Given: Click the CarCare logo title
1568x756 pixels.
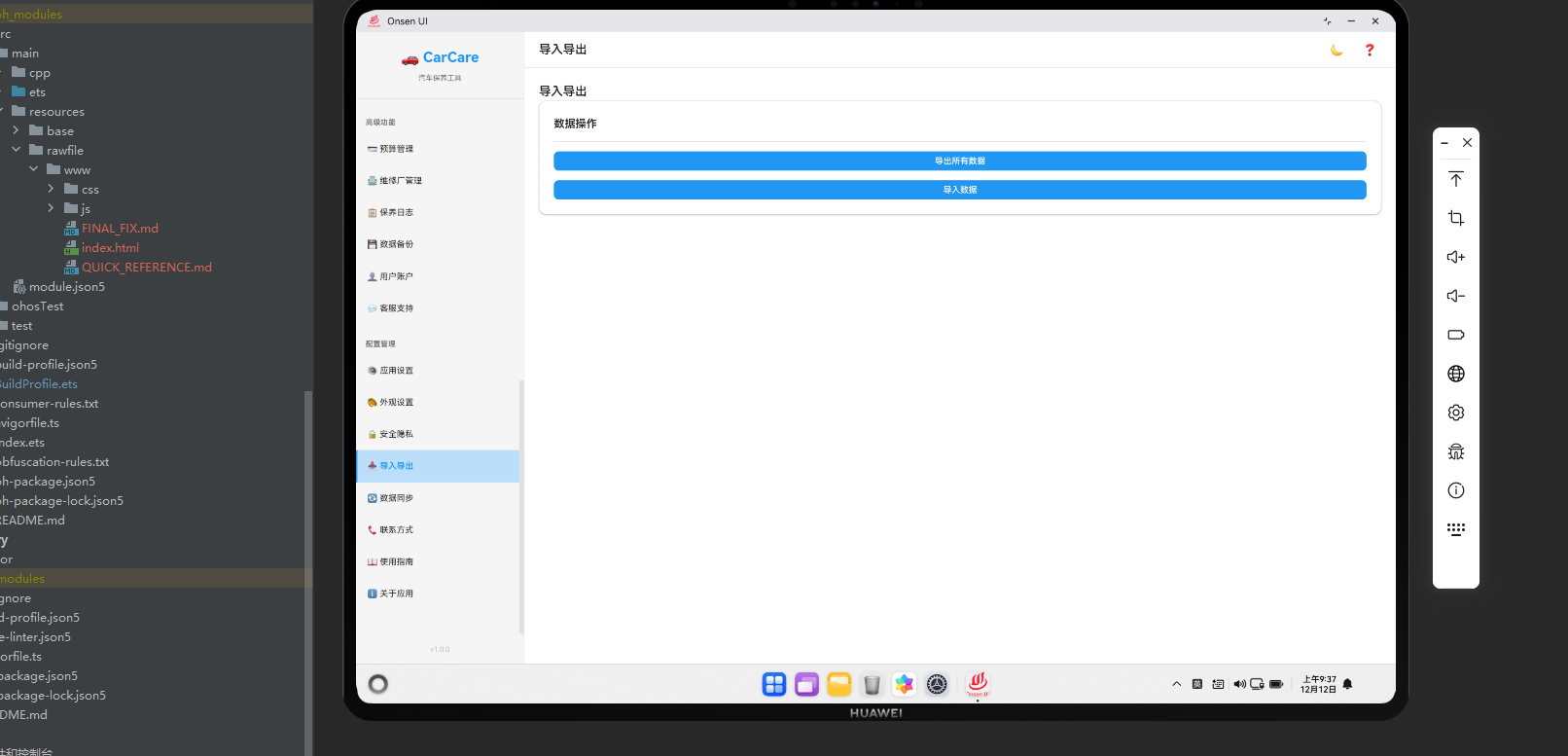Looking at the screenshot, I should [x=440, y=57].
